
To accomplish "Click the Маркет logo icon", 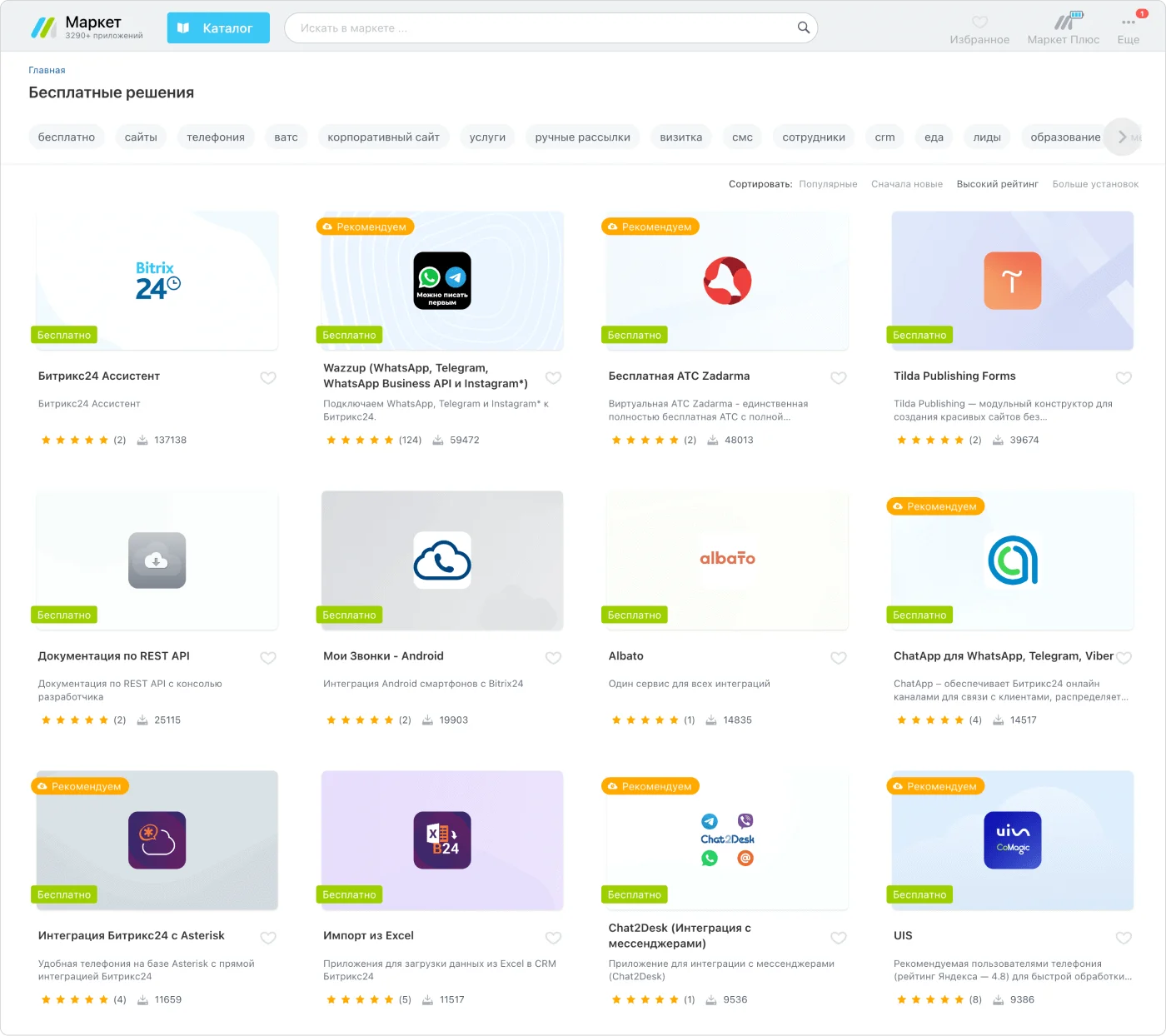I will (x=43, y=28).
